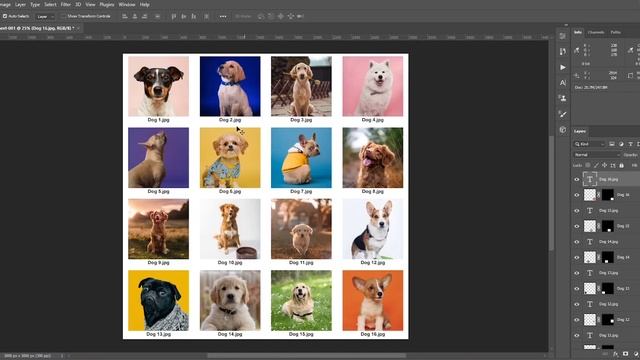The image size is (640, 360).
Task: Open the three-dots more align options
Action: click(223, 16)
